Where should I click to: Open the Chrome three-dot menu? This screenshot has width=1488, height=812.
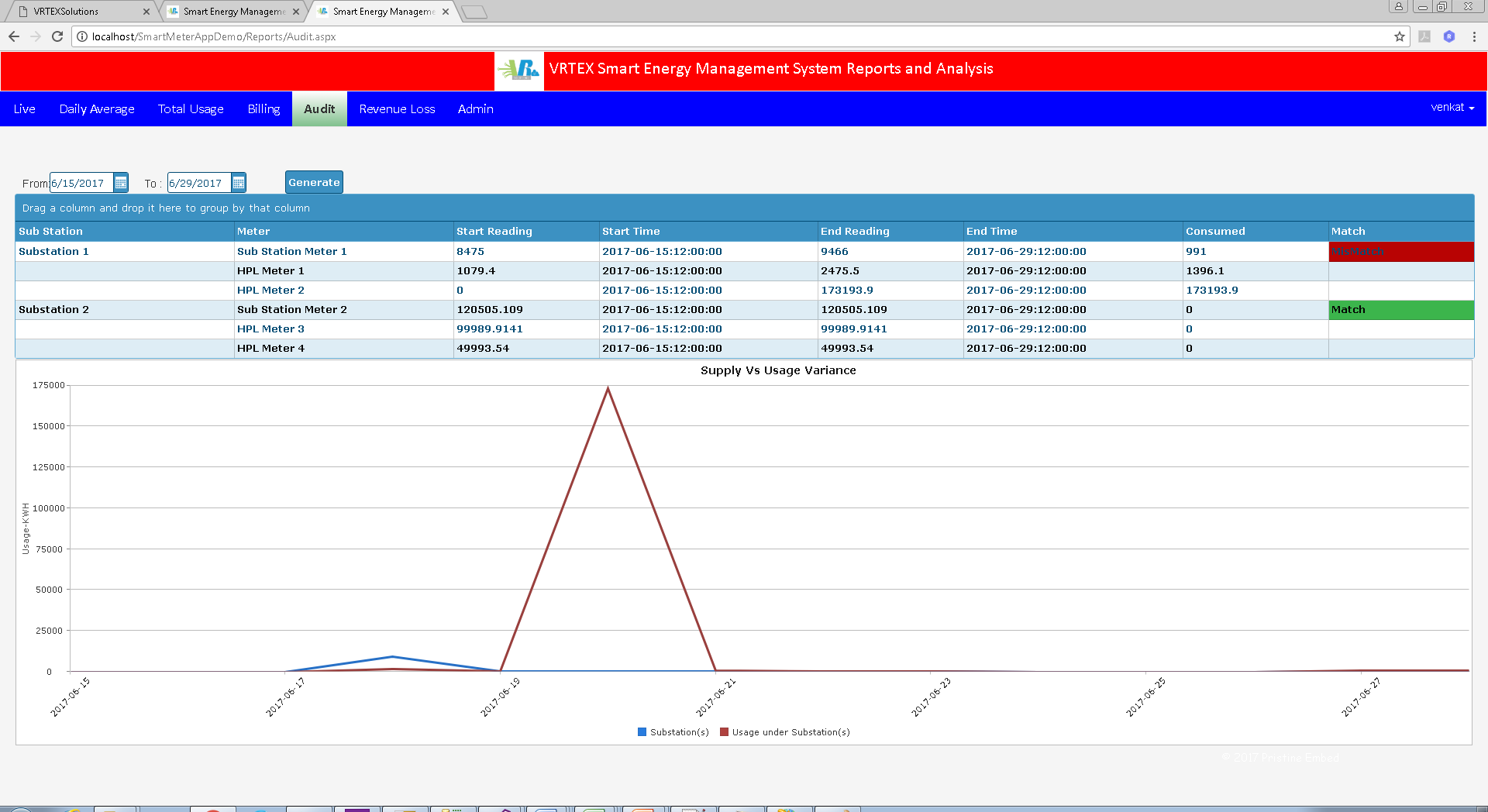point(1474,36)
